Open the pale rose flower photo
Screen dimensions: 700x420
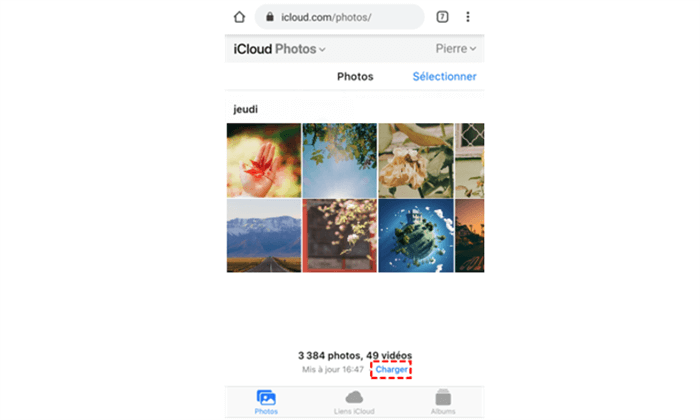416,160
